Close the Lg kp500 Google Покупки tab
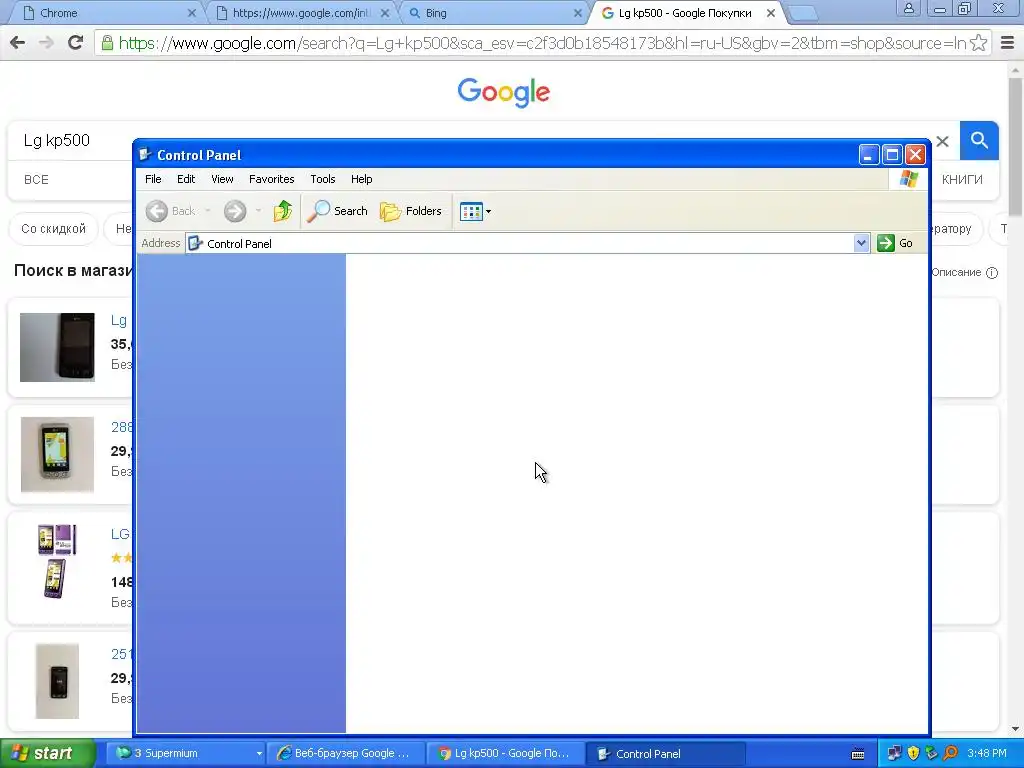This screenshot has height=768, width=1024. 771,13
